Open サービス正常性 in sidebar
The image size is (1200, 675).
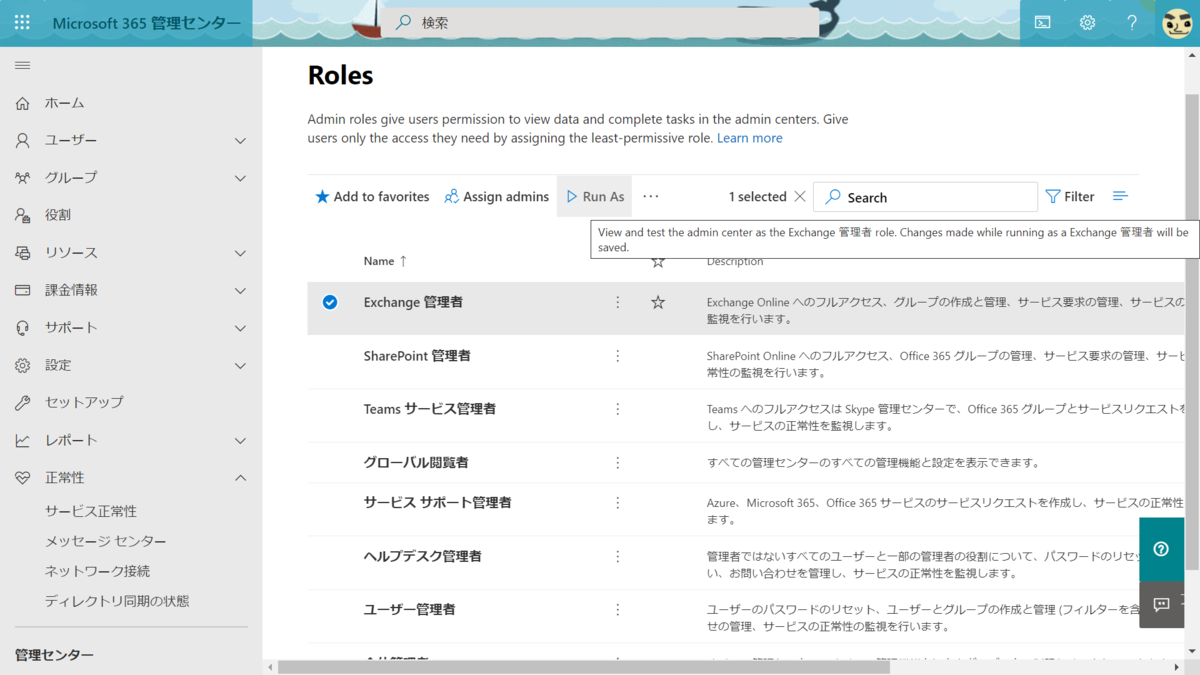(x=91, y=511)
